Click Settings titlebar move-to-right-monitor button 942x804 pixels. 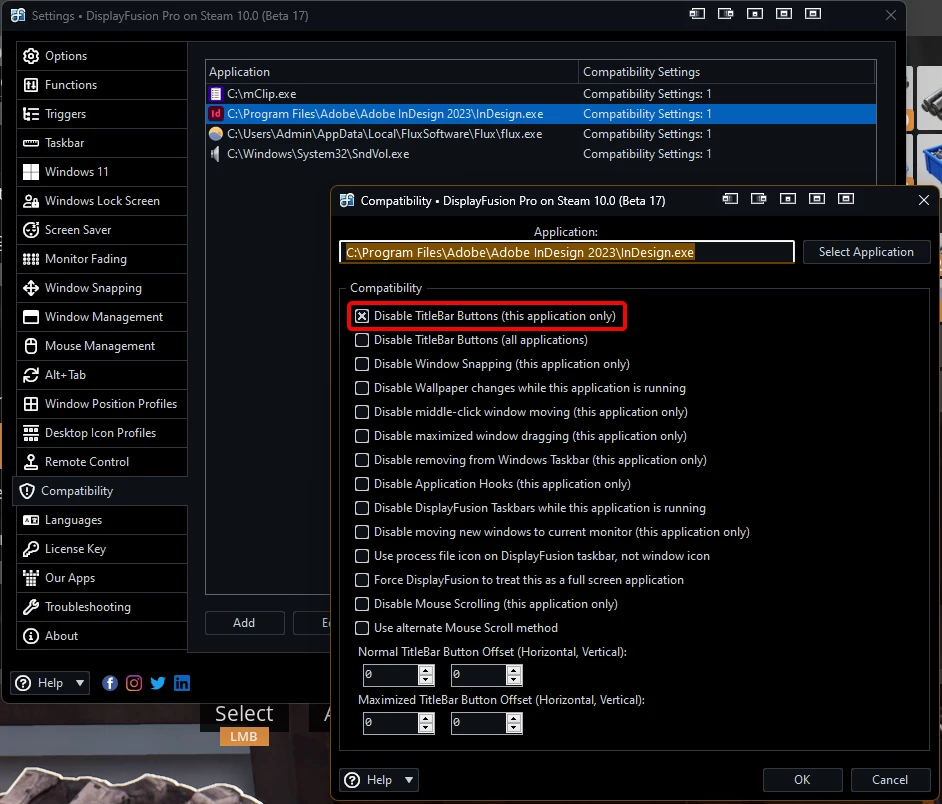coord(726,14)
